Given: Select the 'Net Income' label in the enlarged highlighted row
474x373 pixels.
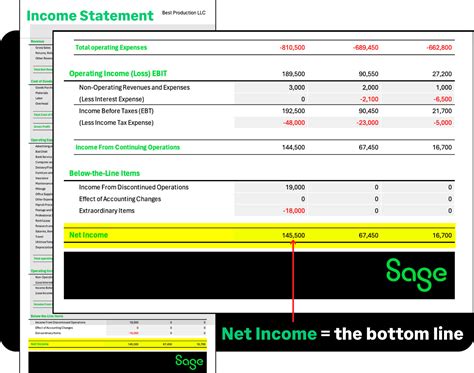Looking at the screenshot, I should click(x=88, y=235).
